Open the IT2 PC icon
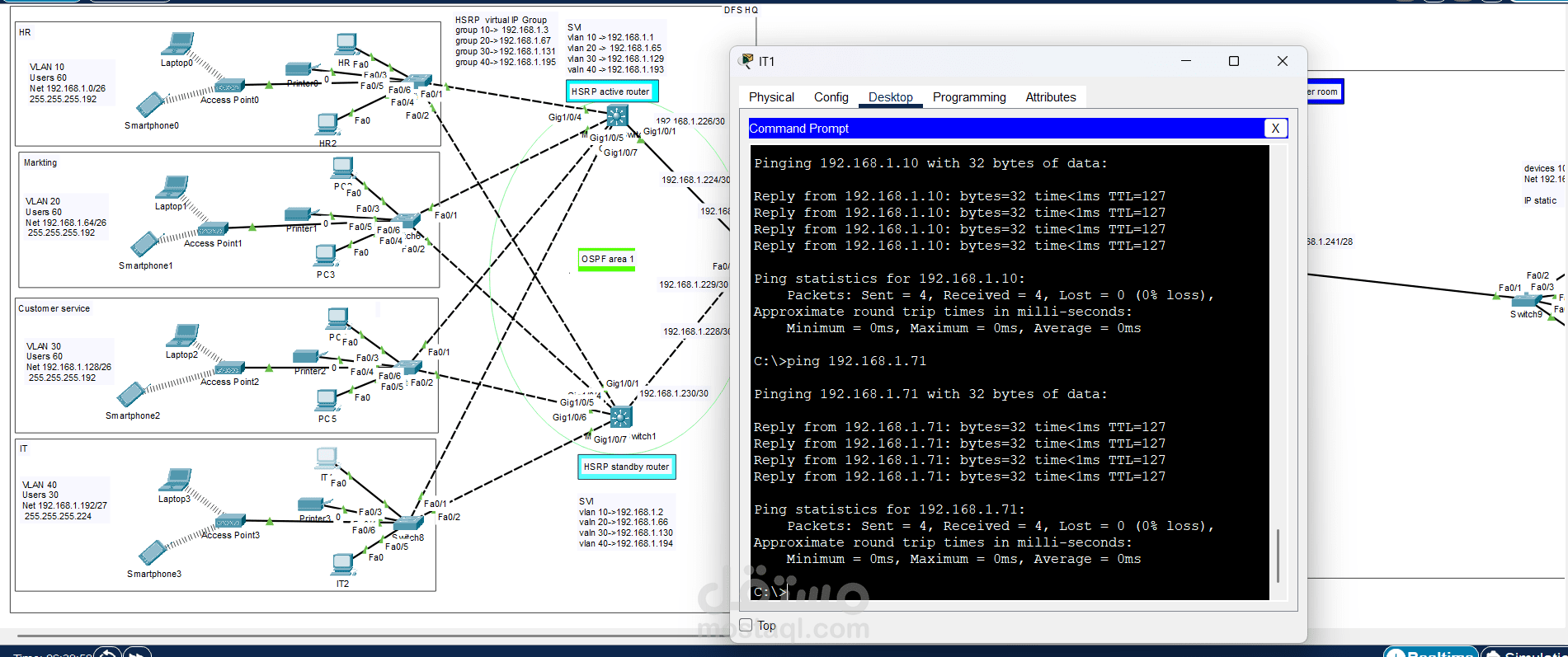 (x=342, y=565)
